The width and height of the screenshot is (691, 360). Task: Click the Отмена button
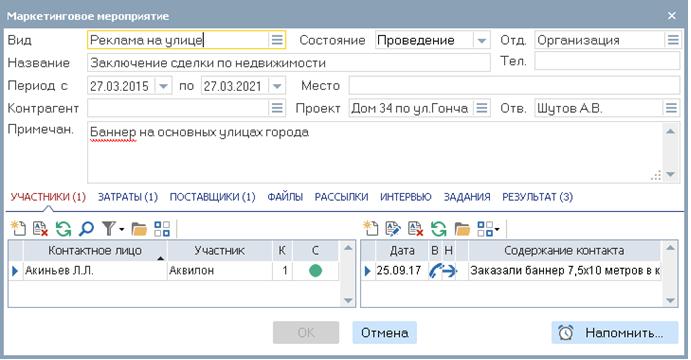pyautogui.click(x=385, y=333)
